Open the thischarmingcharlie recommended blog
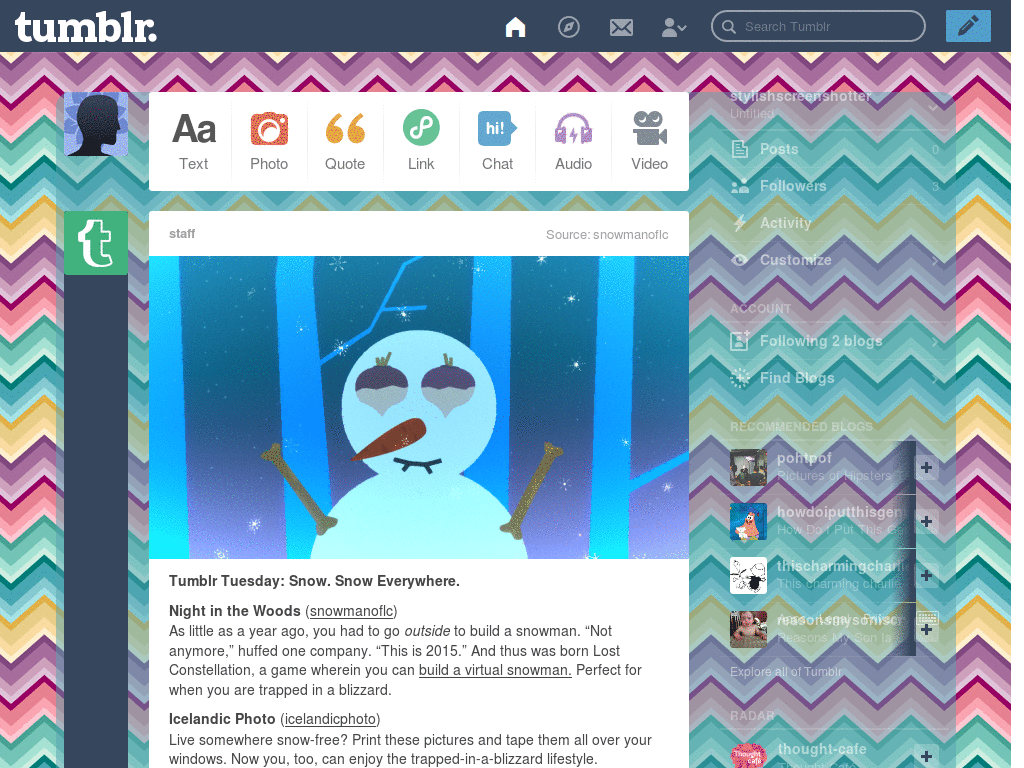1024x768 pixels. coord(841,566)
